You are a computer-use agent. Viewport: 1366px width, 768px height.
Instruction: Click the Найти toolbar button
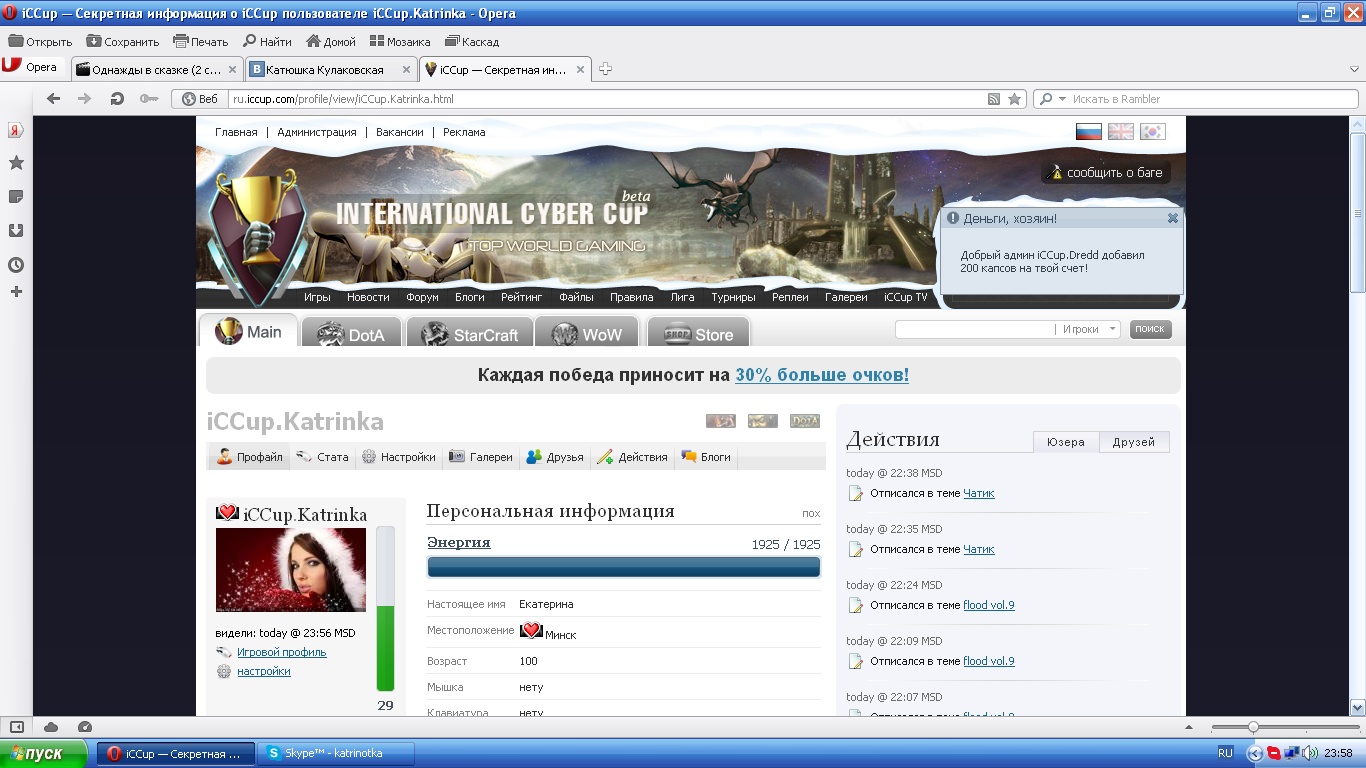coord(267,42)
